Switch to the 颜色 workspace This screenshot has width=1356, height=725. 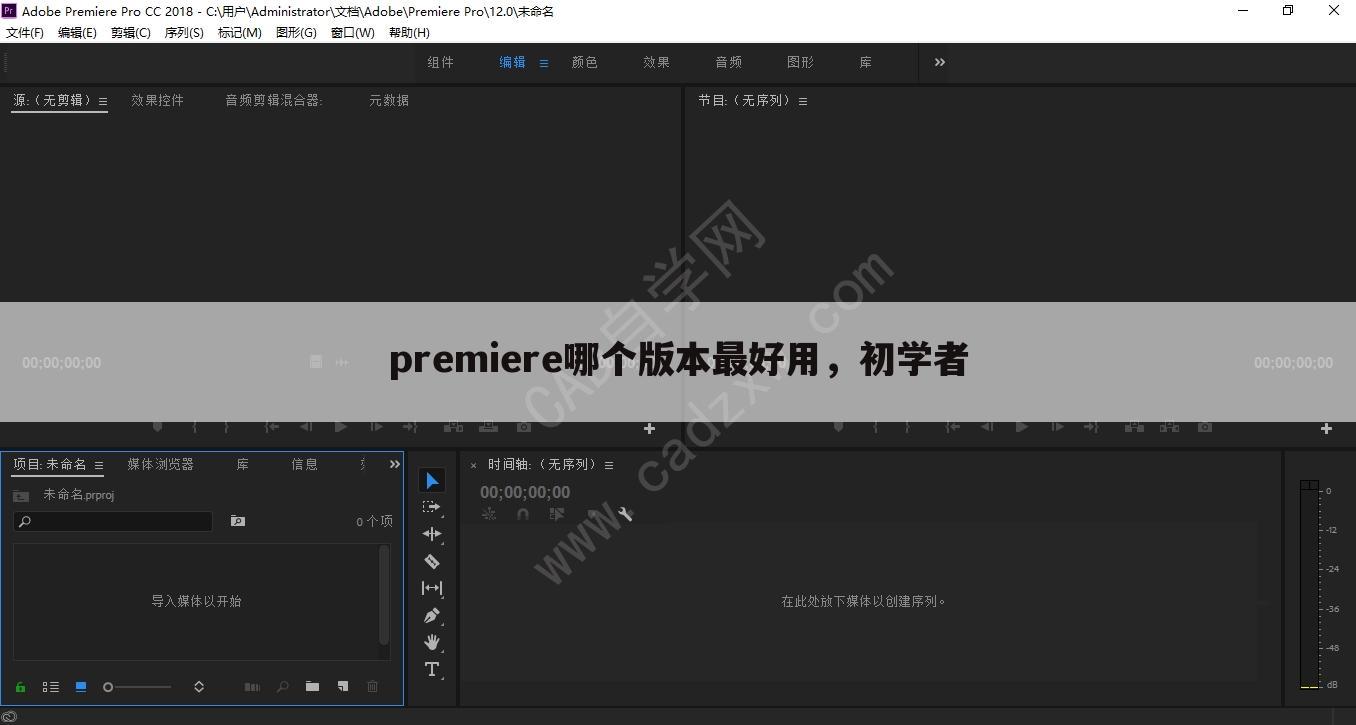pos(585,62)
